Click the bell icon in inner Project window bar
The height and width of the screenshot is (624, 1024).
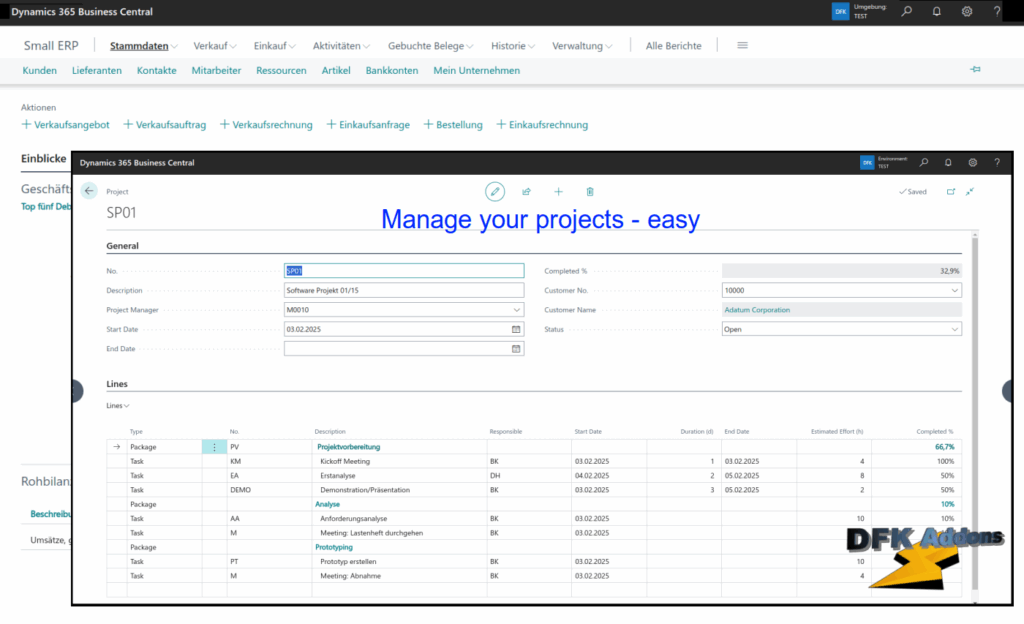coord(948,163)
